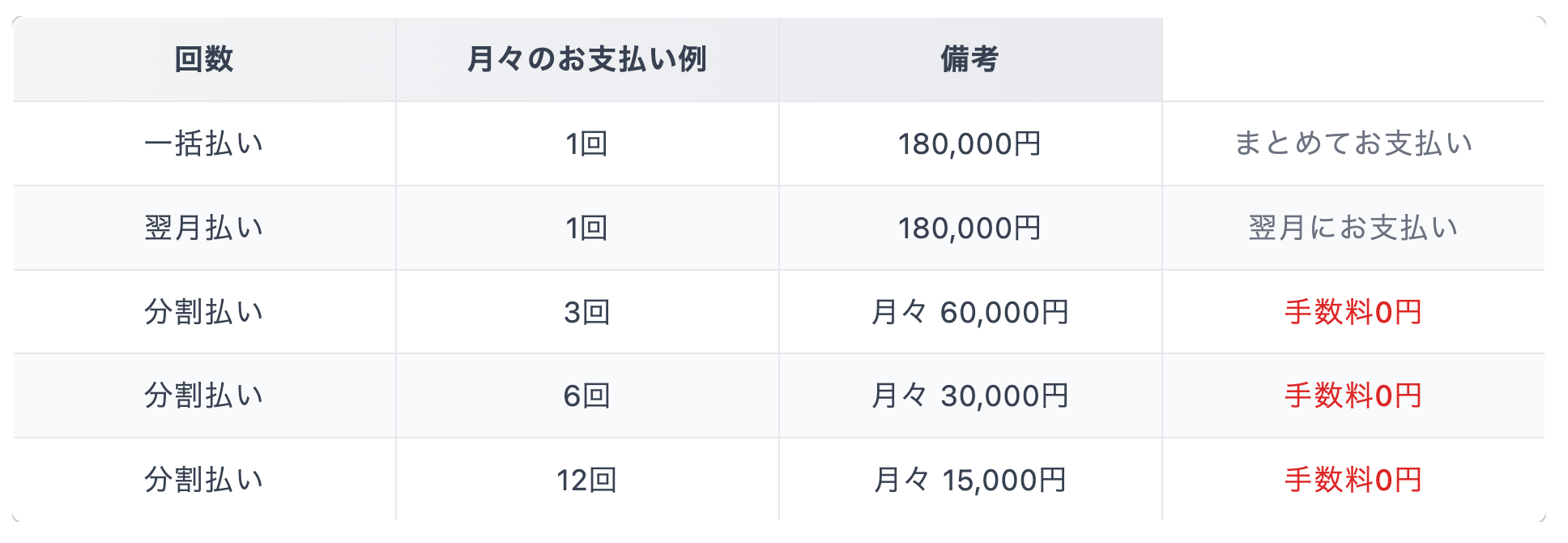Click the まとめてお支払い note
Viewport: 1568px width, 543px height.
click(1353, 143)
